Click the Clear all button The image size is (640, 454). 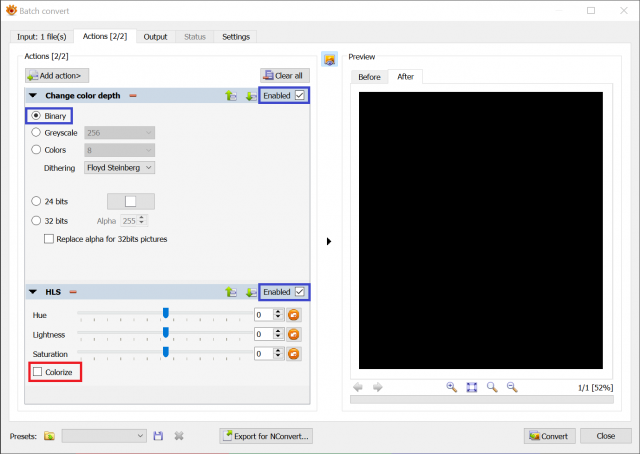point(285,76)
